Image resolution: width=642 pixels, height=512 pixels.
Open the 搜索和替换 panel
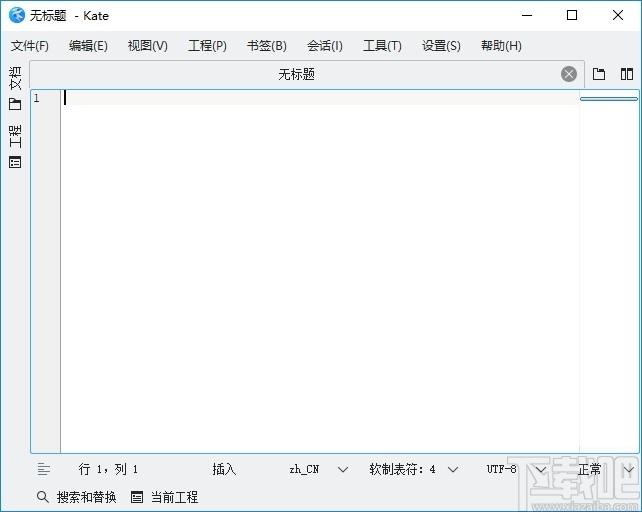pos(77,497)
